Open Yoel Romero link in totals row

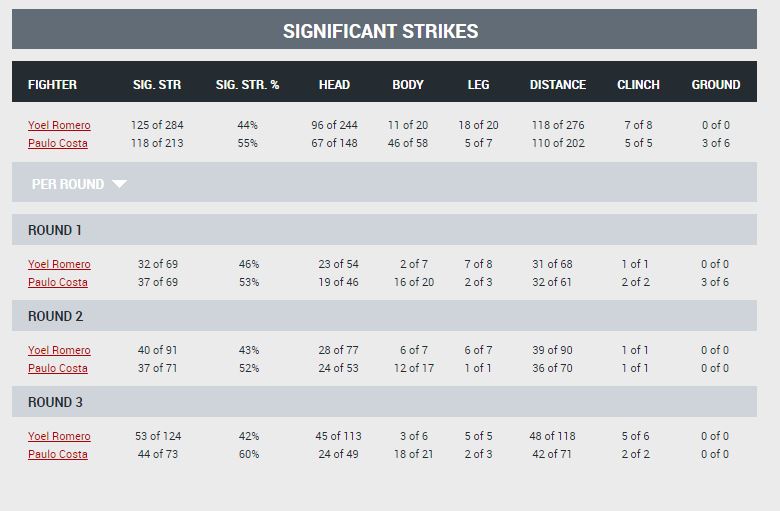(59, 125)
